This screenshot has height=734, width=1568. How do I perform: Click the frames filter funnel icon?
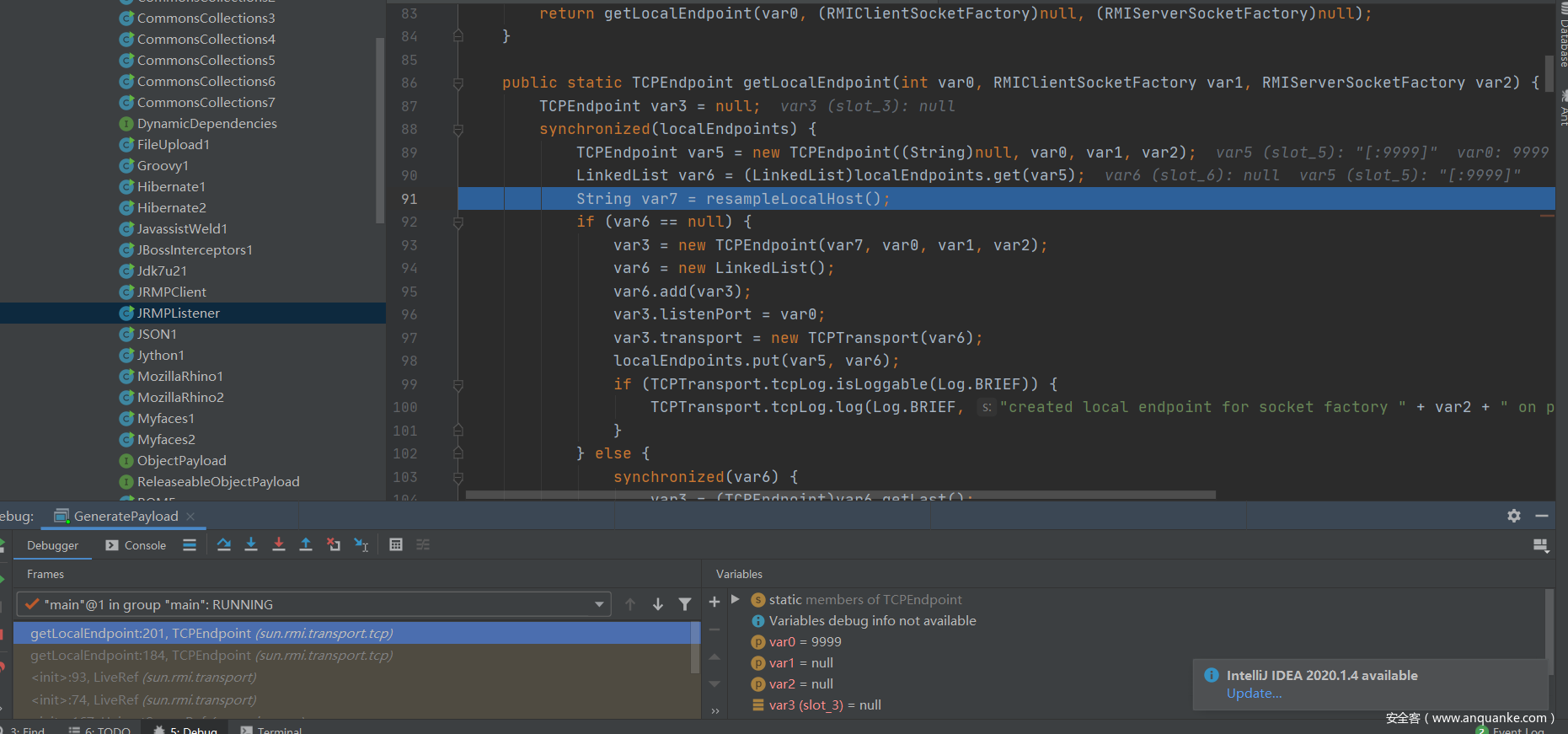(685, 604)
